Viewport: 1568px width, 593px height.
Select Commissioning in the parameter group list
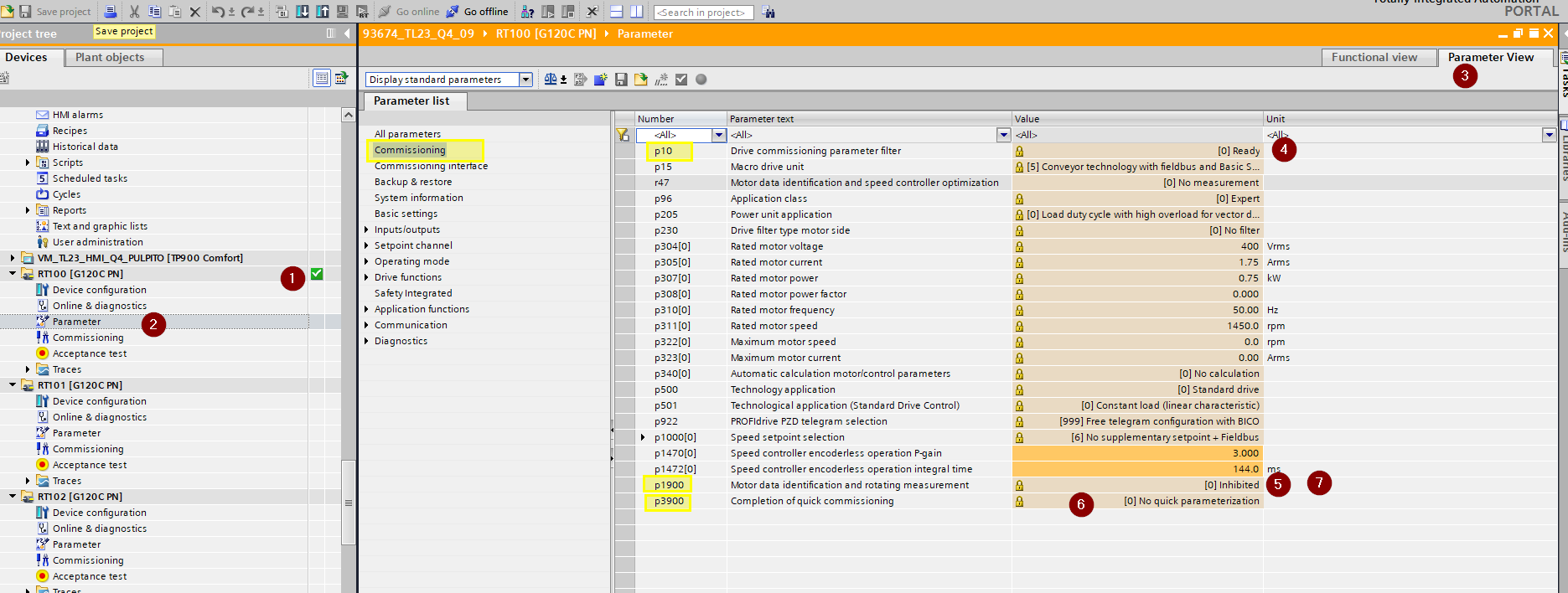point(410,150)
